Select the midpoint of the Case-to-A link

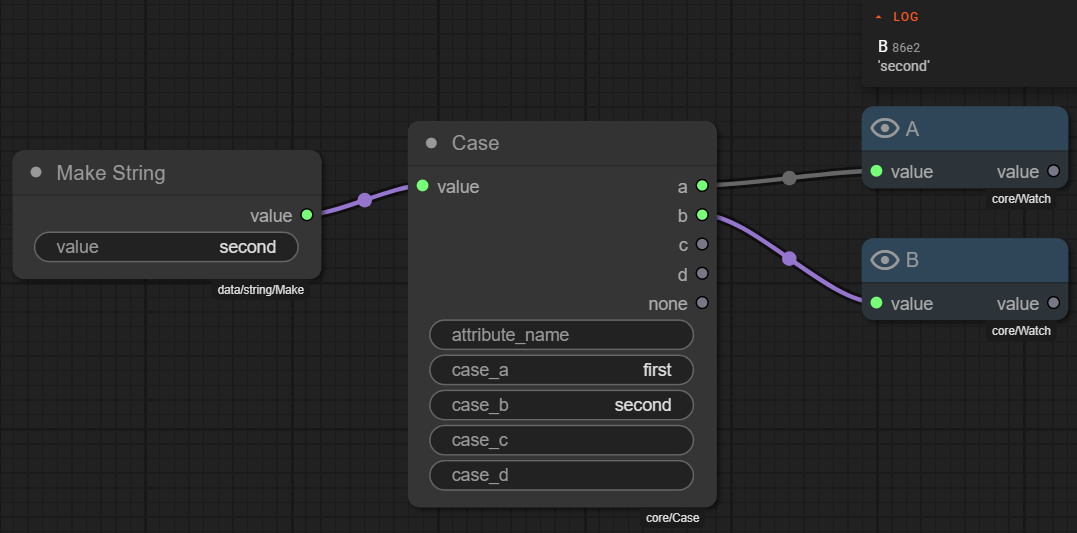[x=789, y=178]
